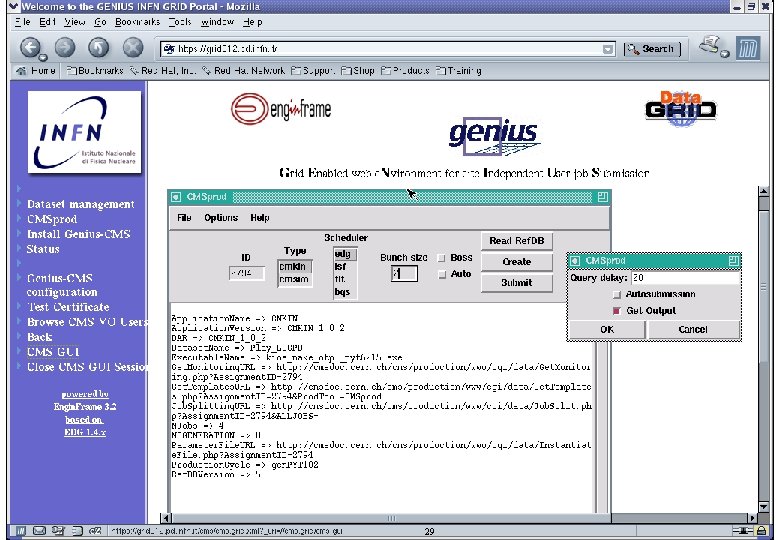Click the page horizontal scrollbar thumb

click(x=392, y=518)
